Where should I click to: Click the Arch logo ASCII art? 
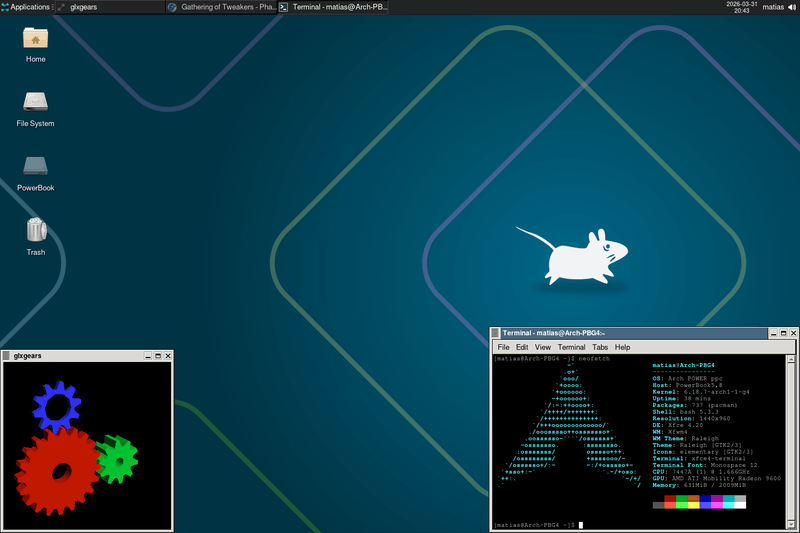coord(569,425)
